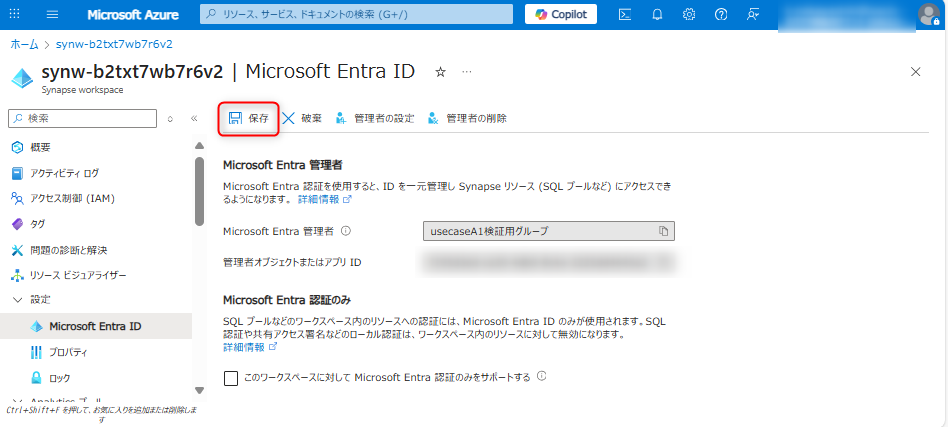The height and width of the screenshot is (427, 948).
Task: Toggle sidebar expand/collapse-all arrows
Action: coord(170,119)
